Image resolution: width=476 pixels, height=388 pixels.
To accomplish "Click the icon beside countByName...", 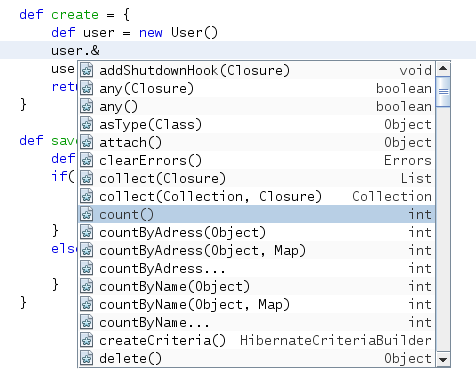I will [x=87, y=322].
